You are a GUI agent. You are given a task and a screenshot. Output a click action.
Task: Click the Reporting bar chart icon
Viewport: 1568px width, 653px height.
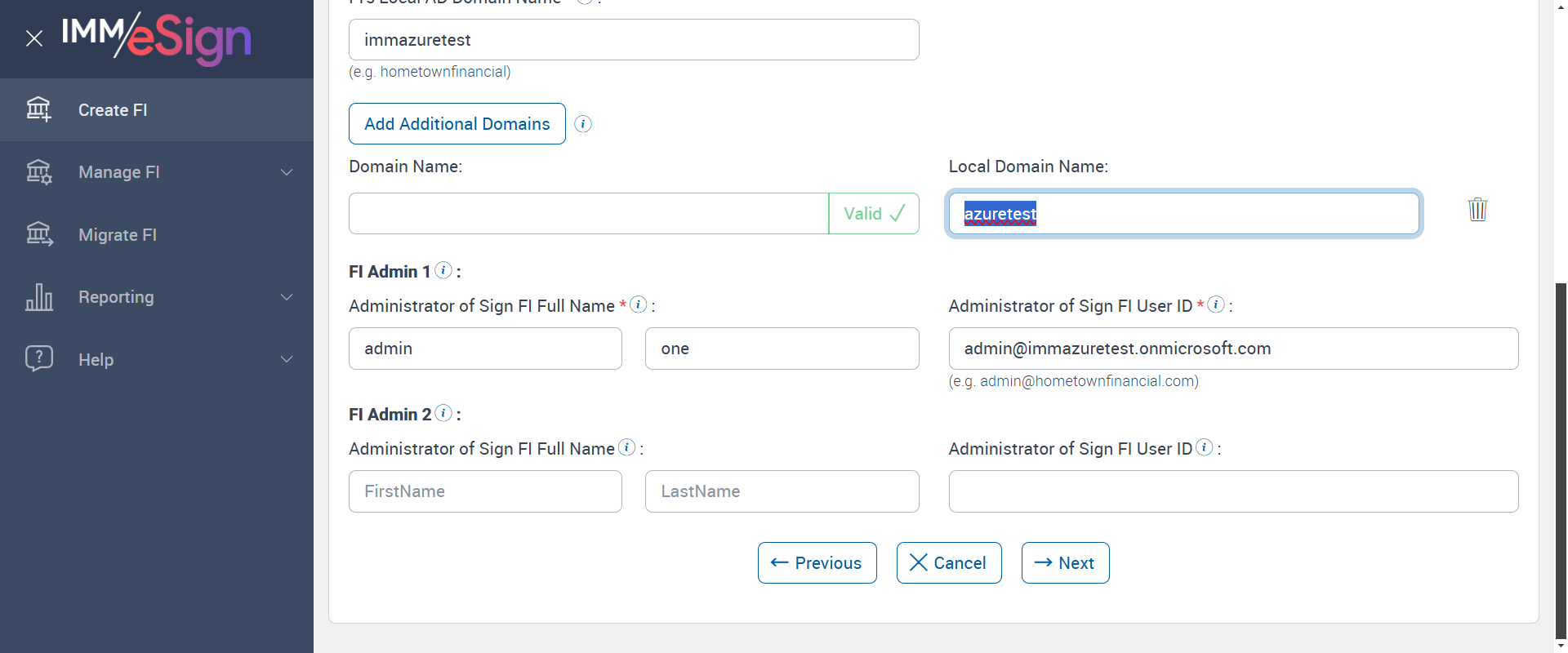[x=39, y=297]
